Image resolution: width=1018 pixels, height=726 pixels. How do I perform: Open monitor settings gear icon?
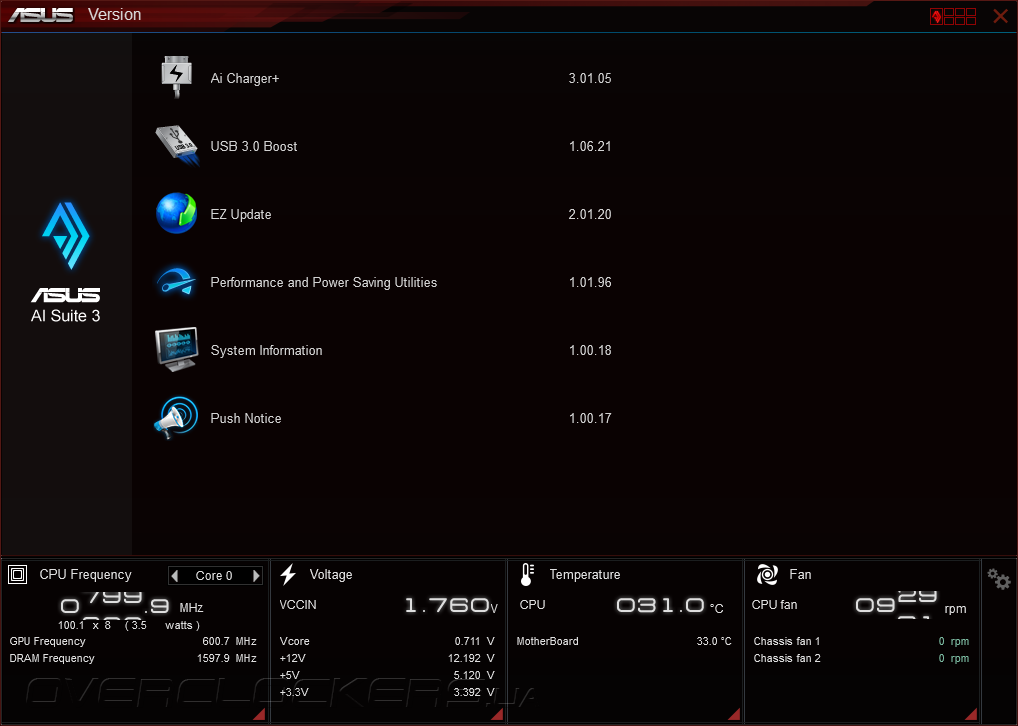pyautogui.click(x=999, y=579)
